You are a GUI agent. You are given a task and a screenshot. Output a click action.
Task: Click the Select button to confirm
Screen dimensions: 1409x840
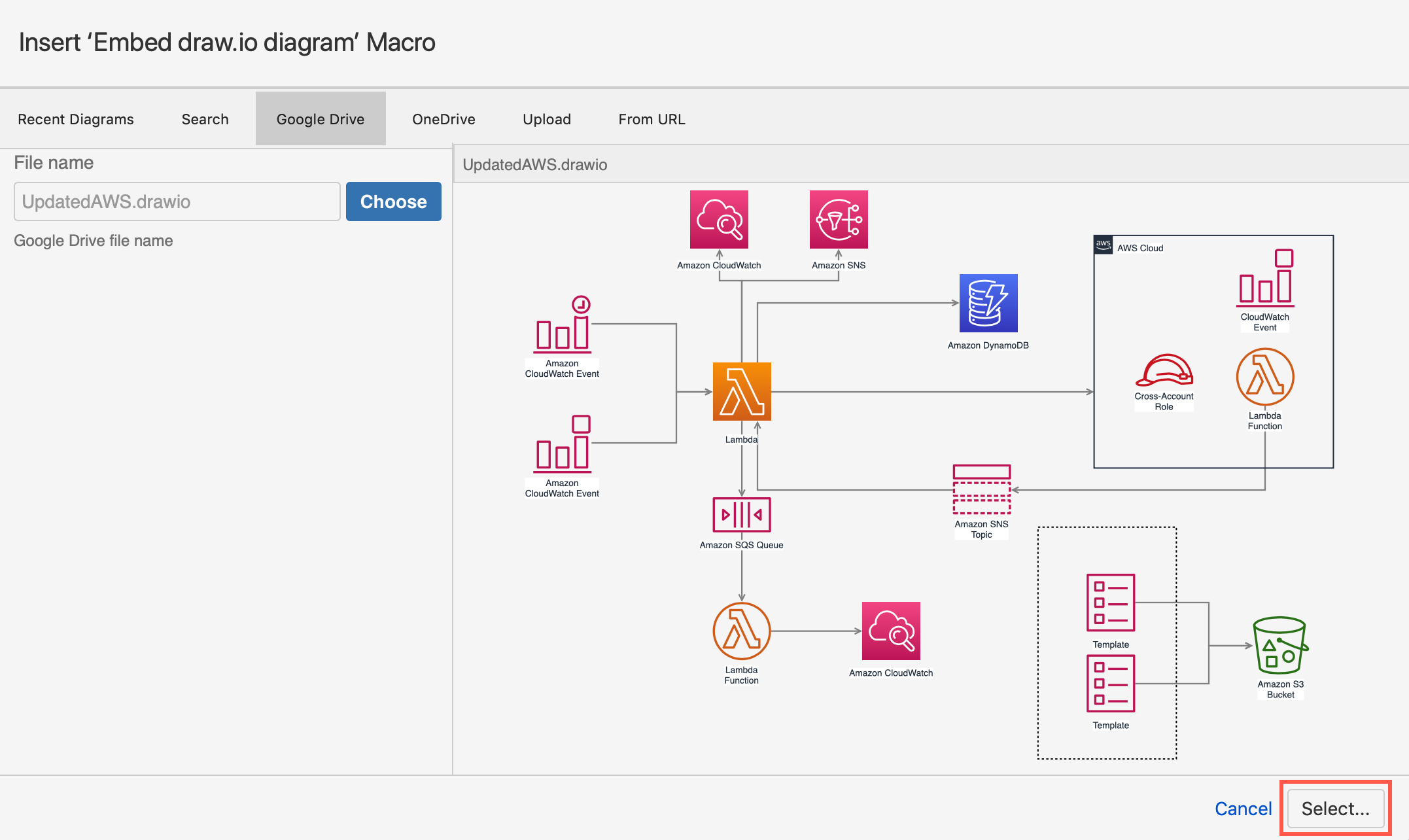pos(1334,808)
